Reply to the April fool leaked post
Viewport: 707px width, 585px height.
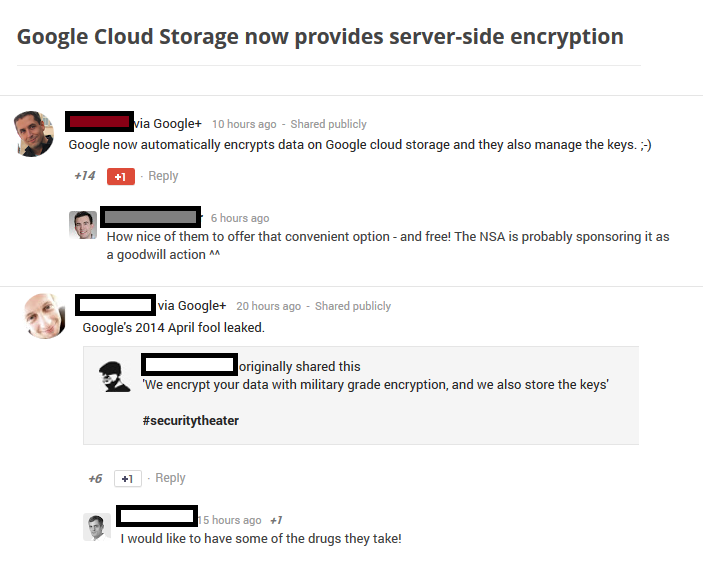pos(170,478)
